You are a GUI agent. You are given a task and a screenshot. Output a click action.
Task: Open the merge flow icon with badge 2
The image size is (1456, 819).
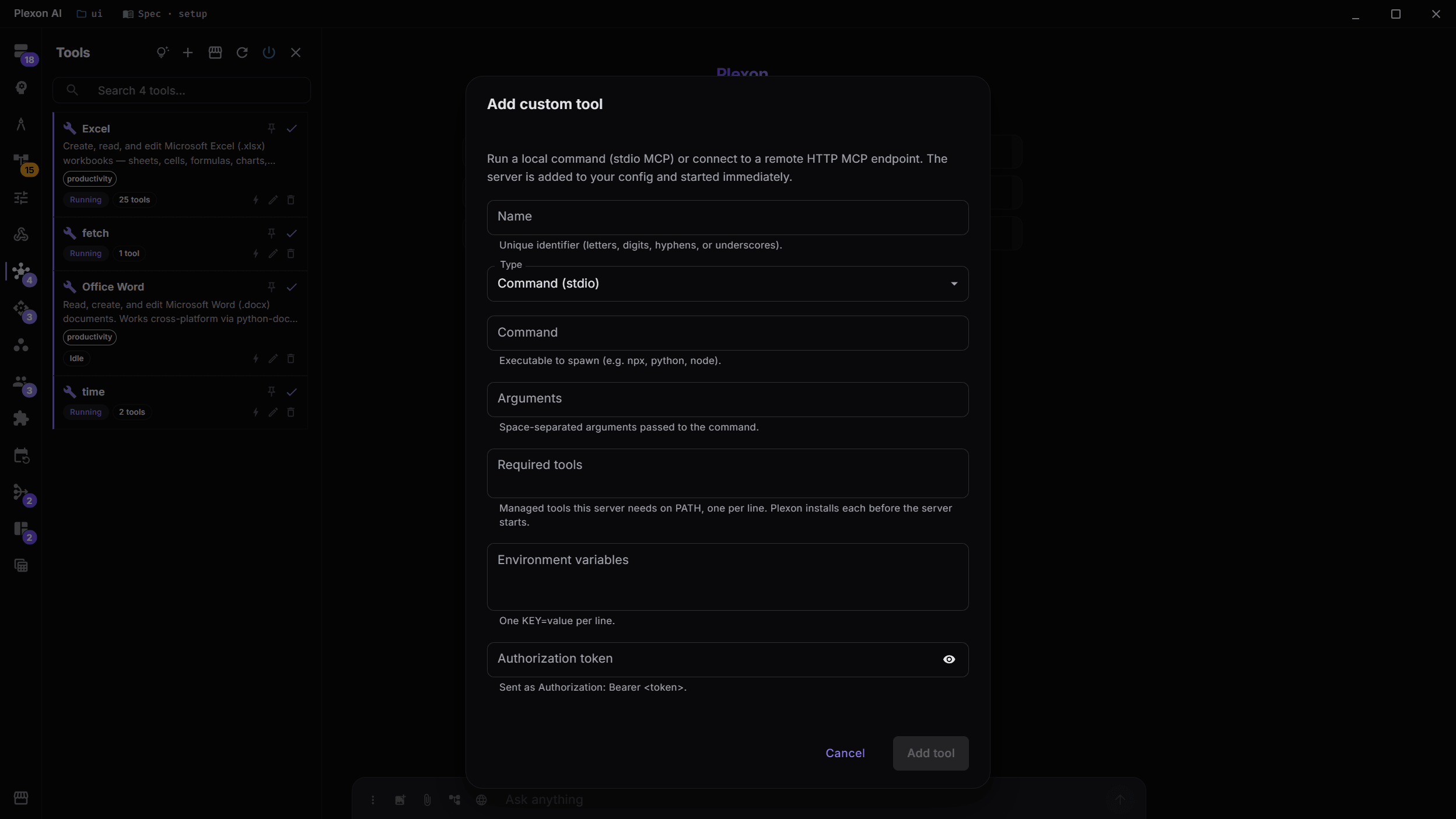pos(22,492)
